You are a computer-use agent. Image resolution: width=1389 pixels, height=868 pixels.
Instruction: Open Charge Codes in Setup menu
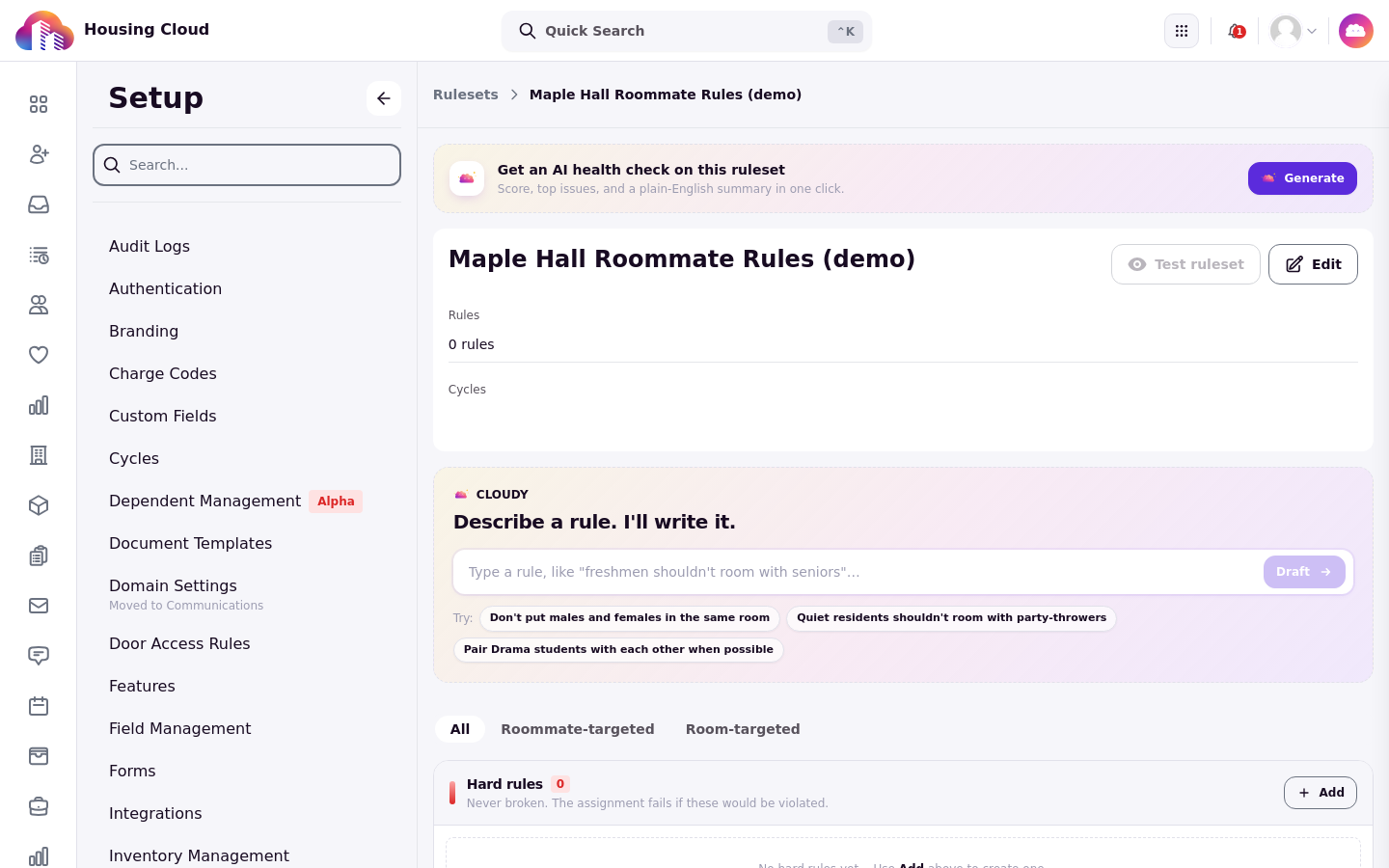[x=163, y=373]
